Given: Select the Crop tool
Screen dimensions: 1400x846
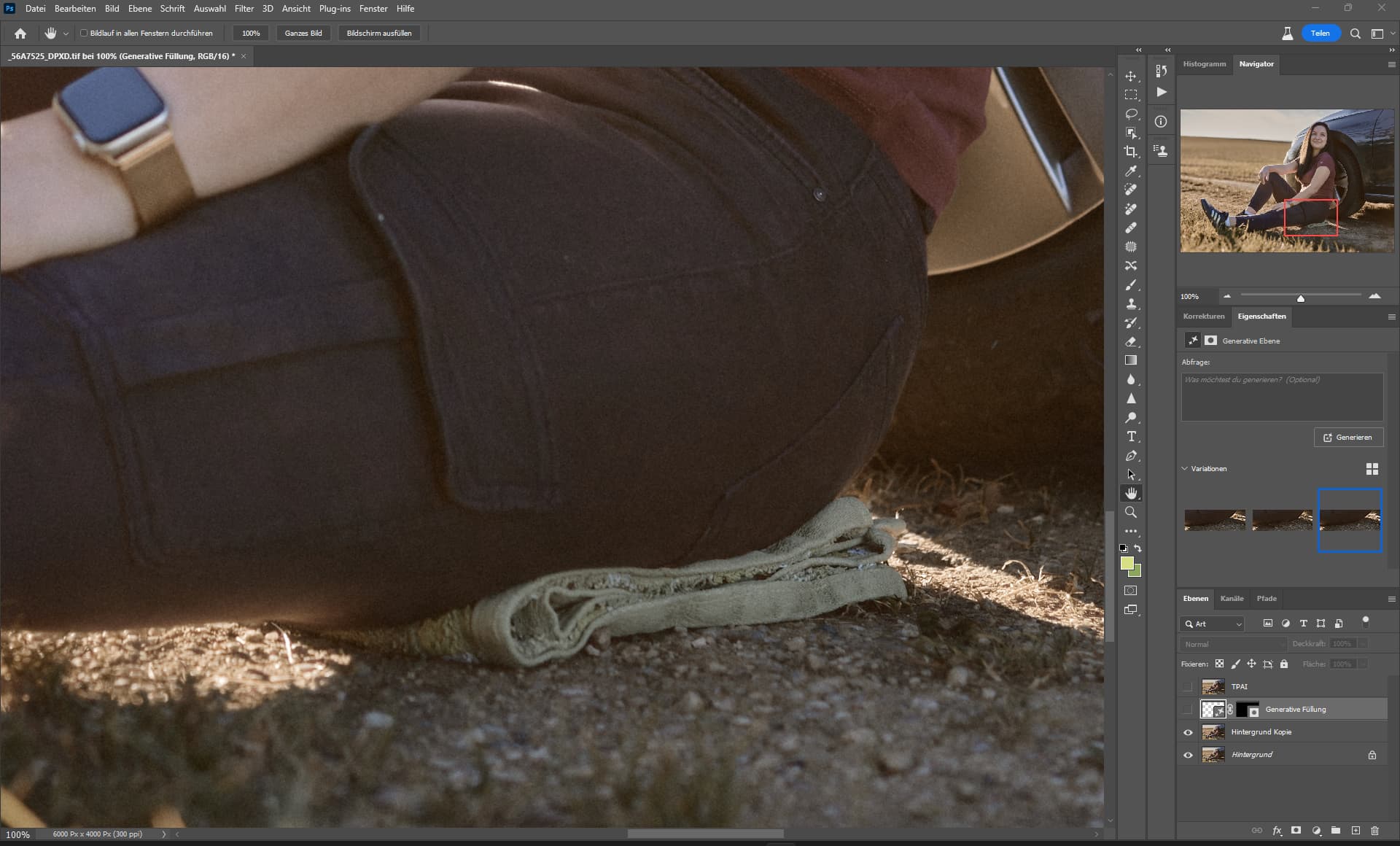Looking at the screenshot, I should point(1130,152).
